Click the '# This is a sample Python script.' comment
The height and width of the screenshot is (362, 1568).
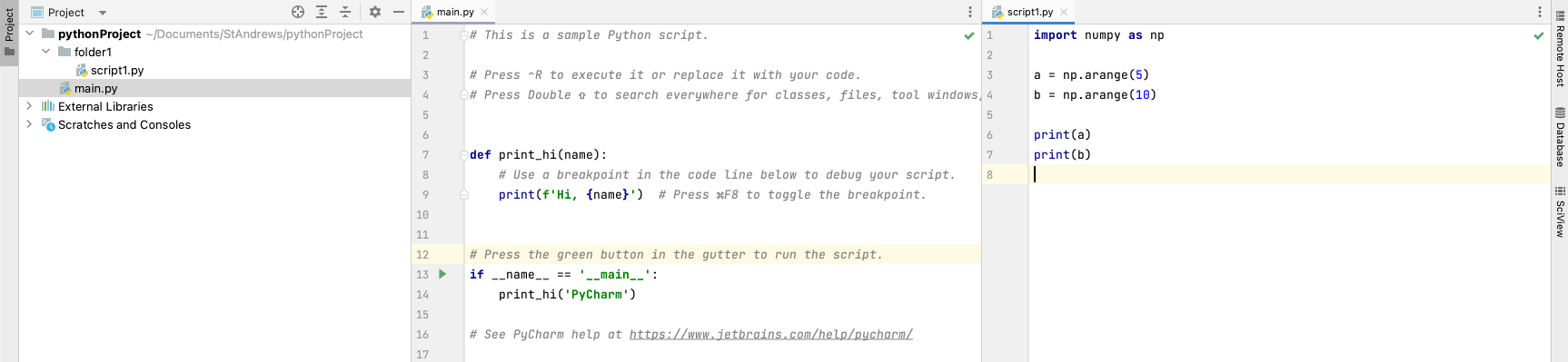tap(589, 35)
